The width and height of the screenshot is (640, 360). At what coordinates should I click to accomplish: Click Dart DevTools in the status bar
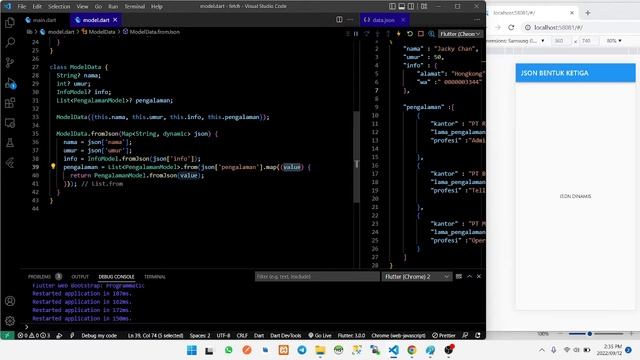click(286, 336)
